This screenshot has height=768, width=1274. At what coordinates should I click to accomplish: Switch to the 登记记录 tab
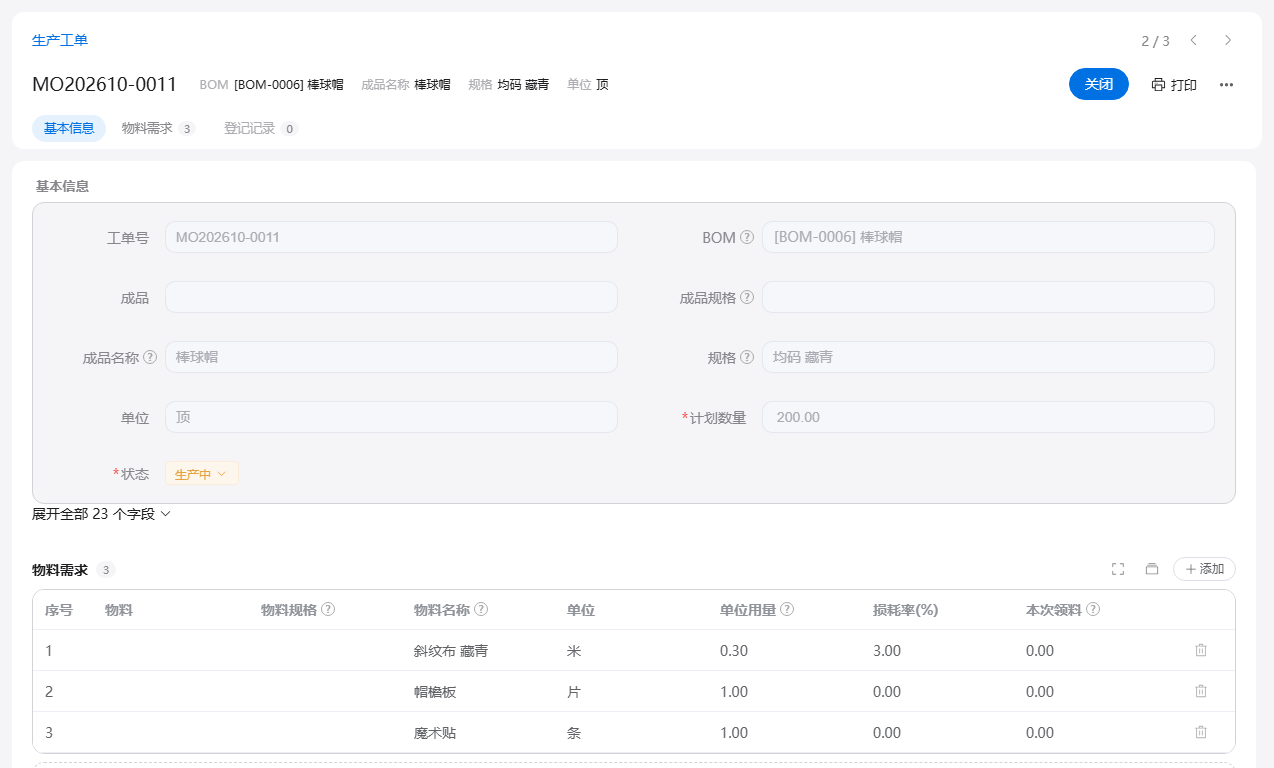(x=260, y=128)
